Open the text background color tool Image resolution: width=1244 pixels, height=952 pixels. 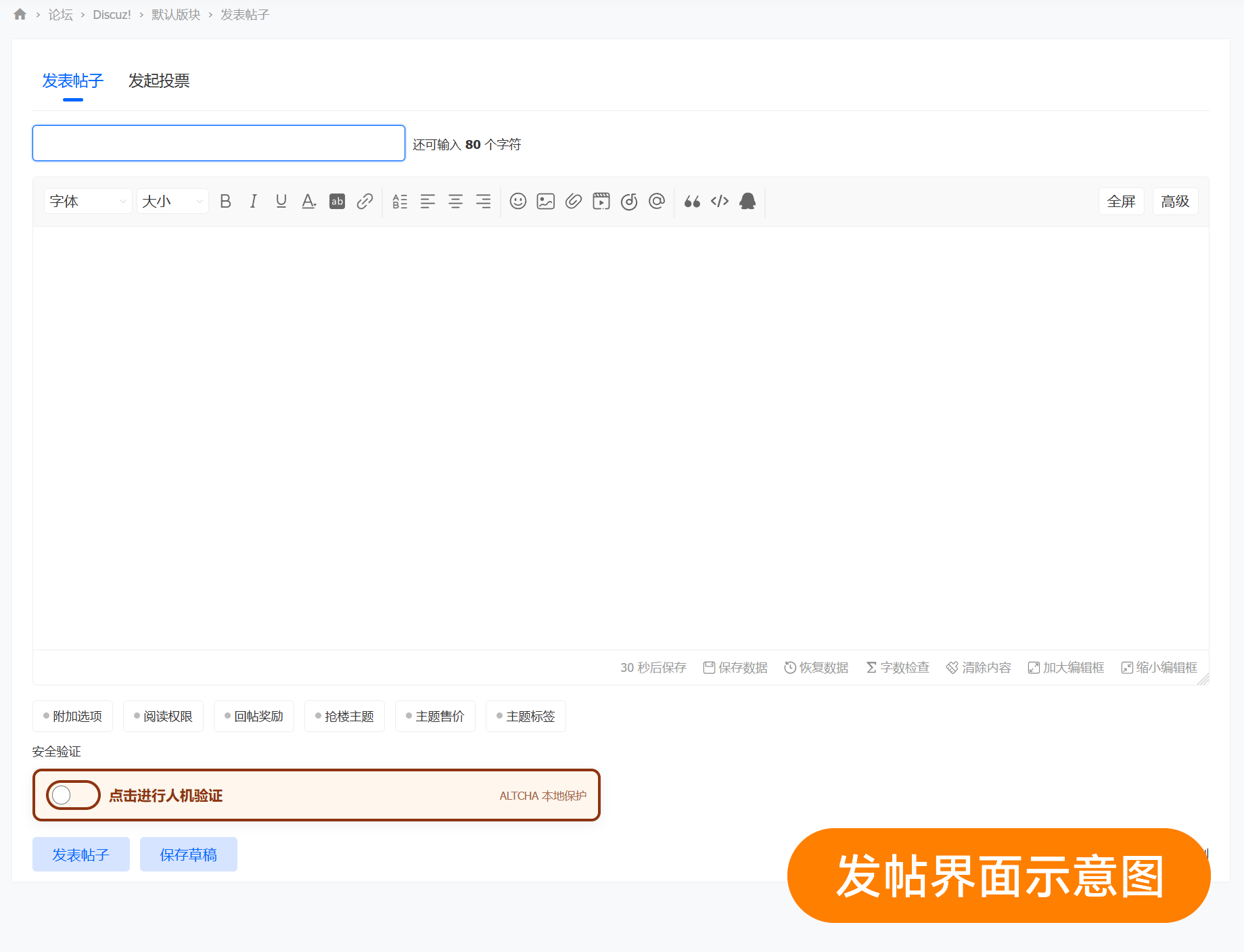tap(337, 201)
